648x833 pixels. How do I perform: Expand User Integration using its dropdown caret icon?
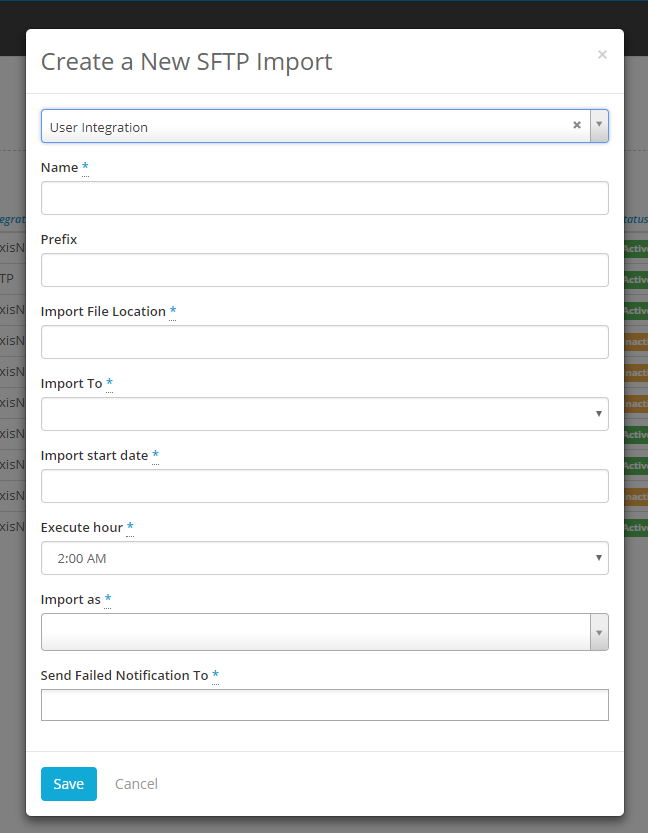[x=598, y=125]
